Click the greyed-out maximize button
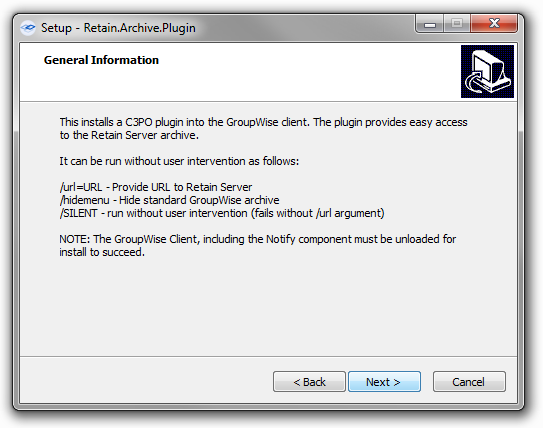This screenshot has height=428, width=543. click(457, 24)
